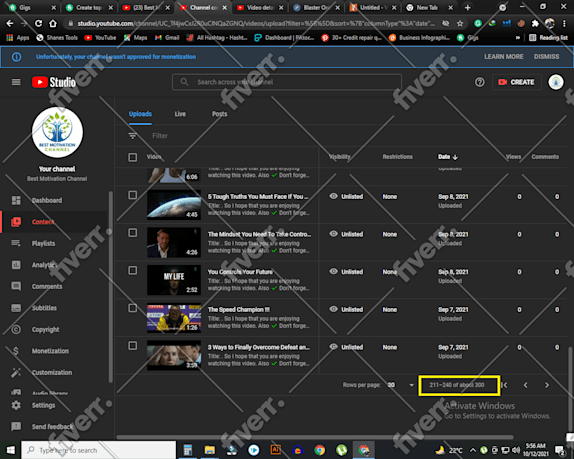This screenshot has height=459, width=574.
Task: Switch to the New Tab browser tab
Action: coord(428,7)
